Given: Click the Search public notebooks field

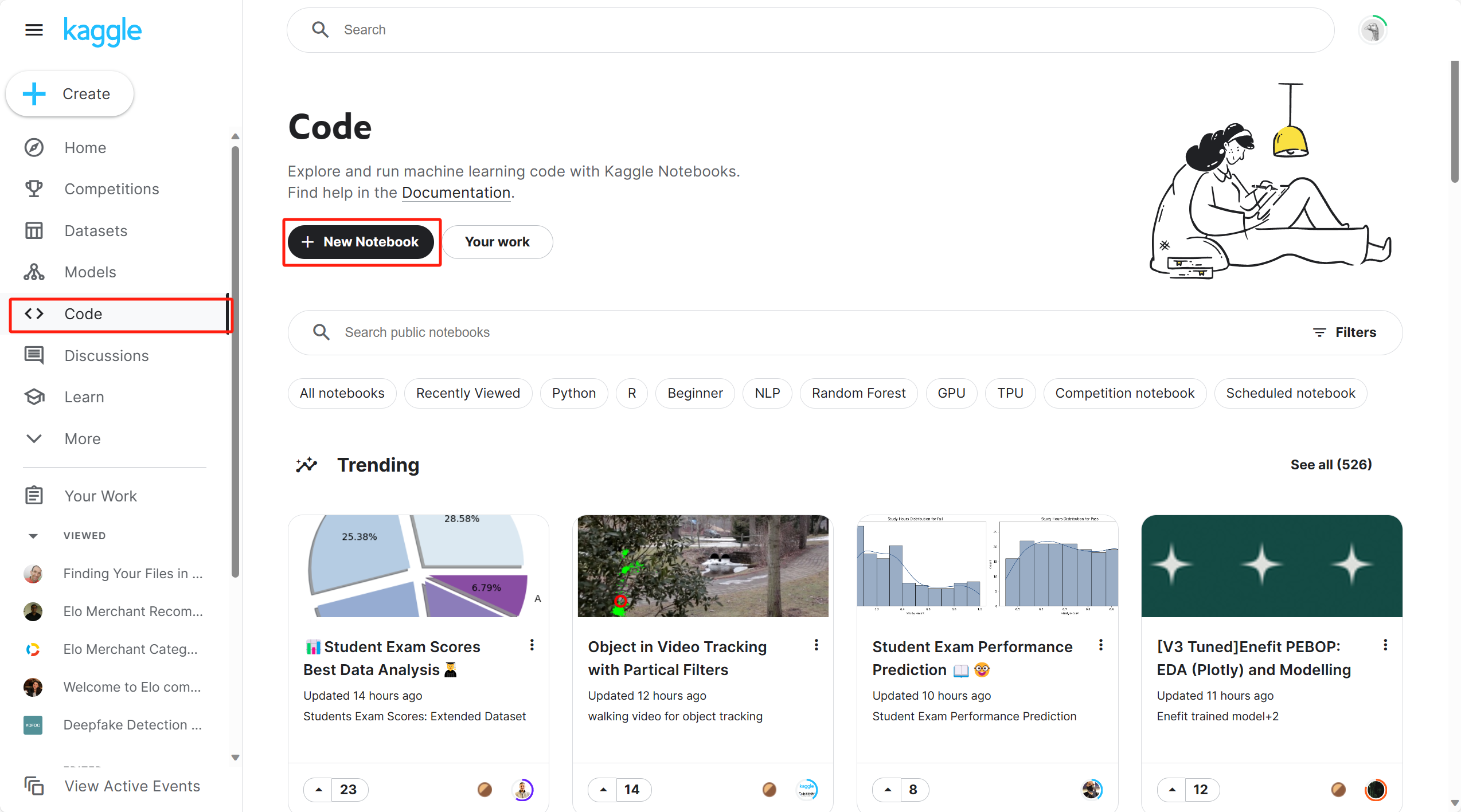Looking at the screenshot, I should pyautogui.click(x=803, y=332).
